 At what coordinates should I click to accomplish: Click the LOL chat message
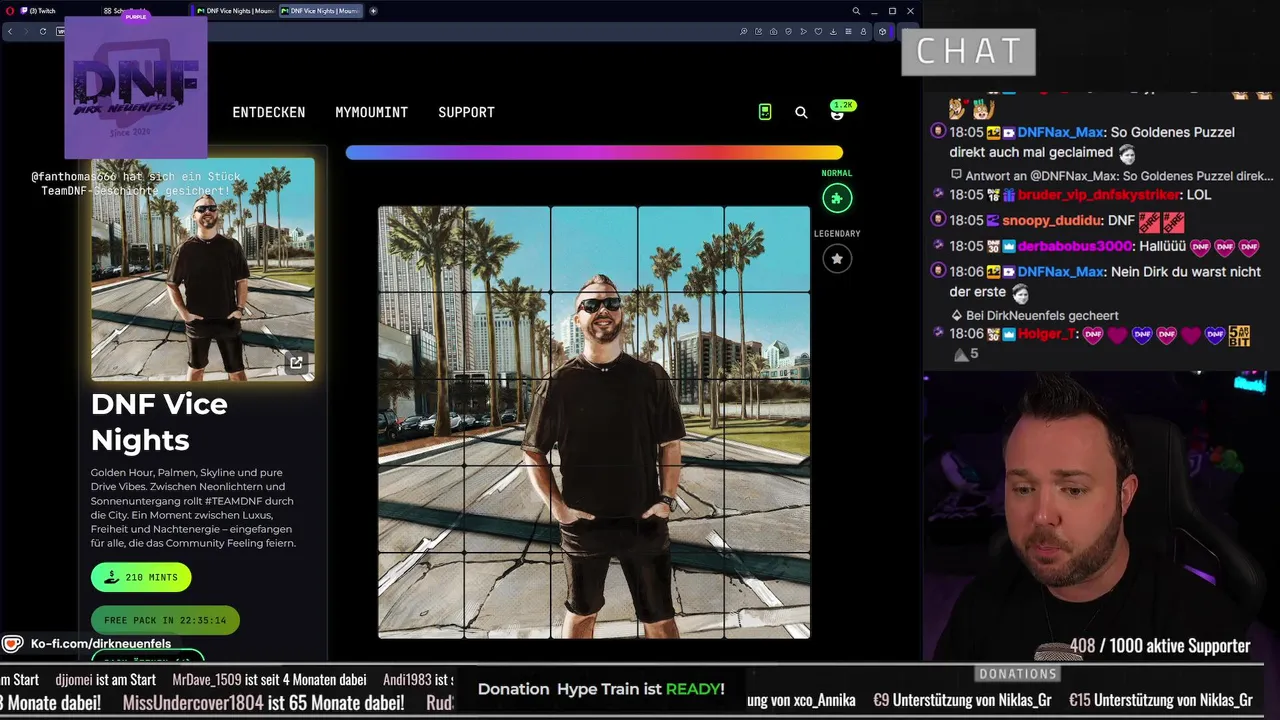click(x=1199, y=195)
